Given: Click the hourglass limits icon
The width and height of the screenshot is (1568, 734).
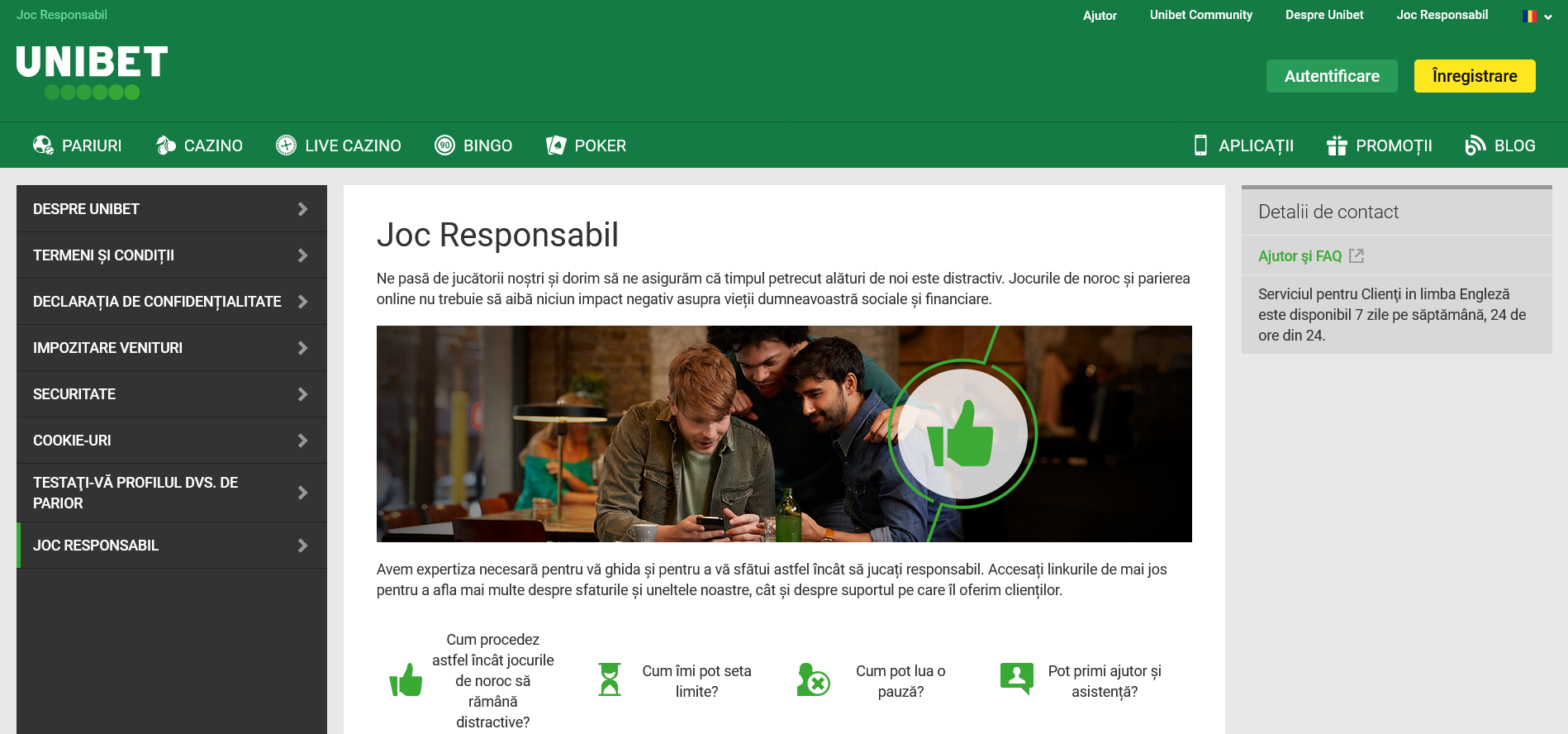Looking at the screenshot, I should coord(610,679).
